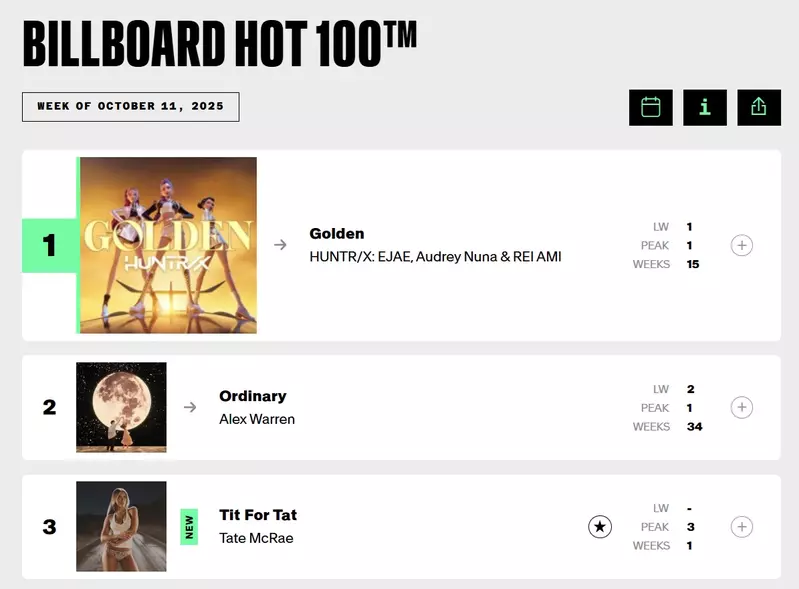Click the steady arrow icon beside Golden
This screenshot has width=799, height=589.
[x=281, y=245]
